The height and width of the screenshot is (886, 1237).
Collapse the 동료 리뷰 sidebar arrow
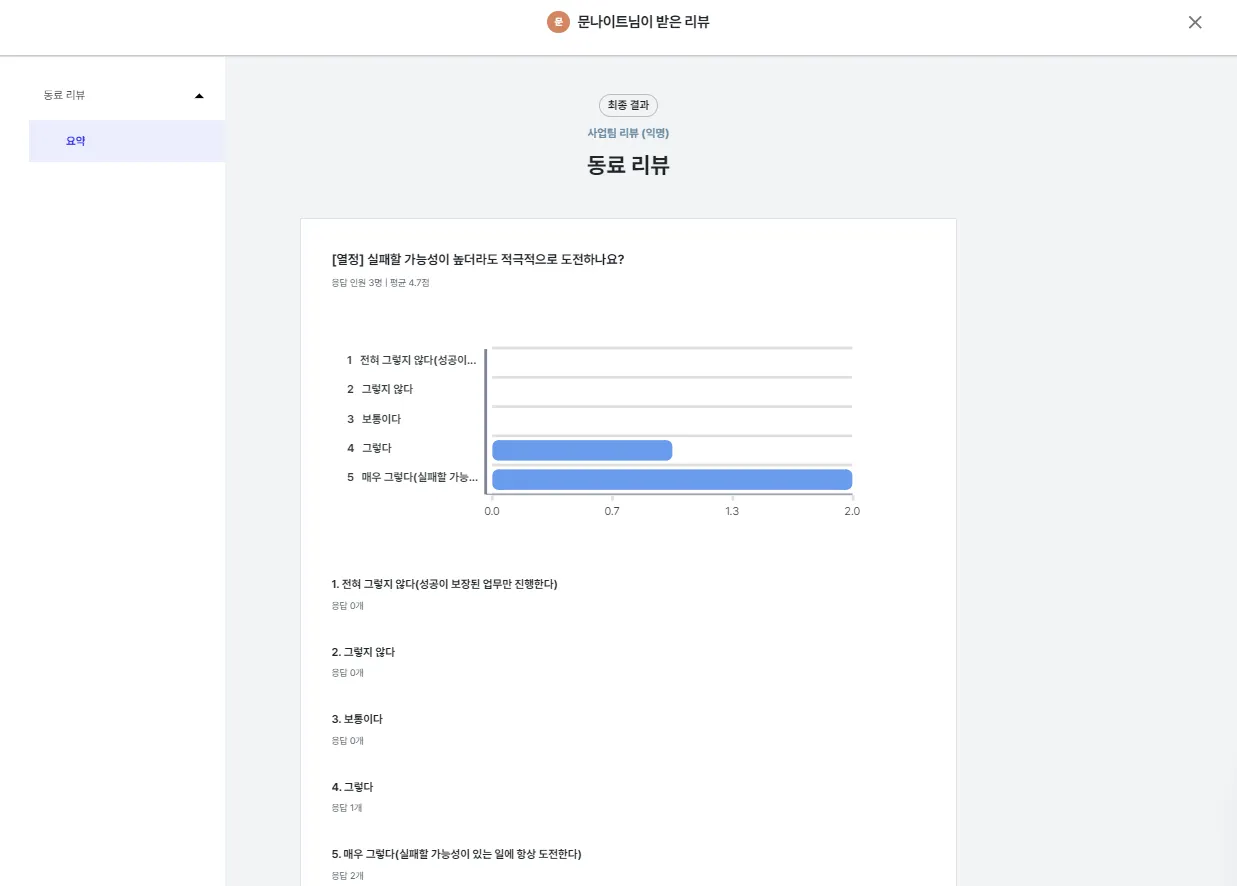click(199, 96)
